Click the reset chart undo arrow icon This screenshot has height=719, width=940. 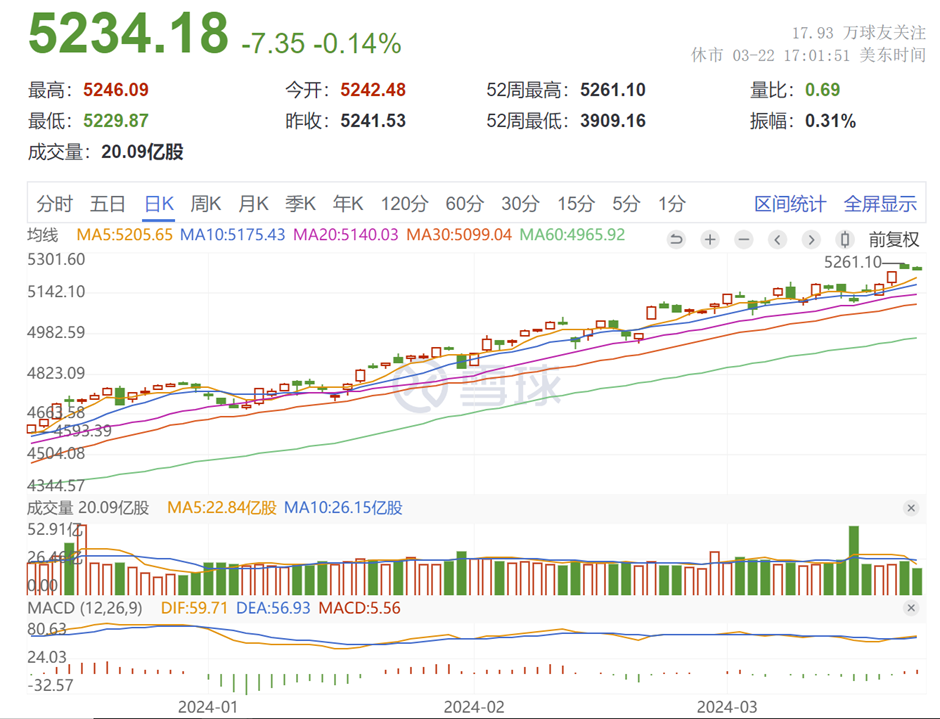pos(676,239)
